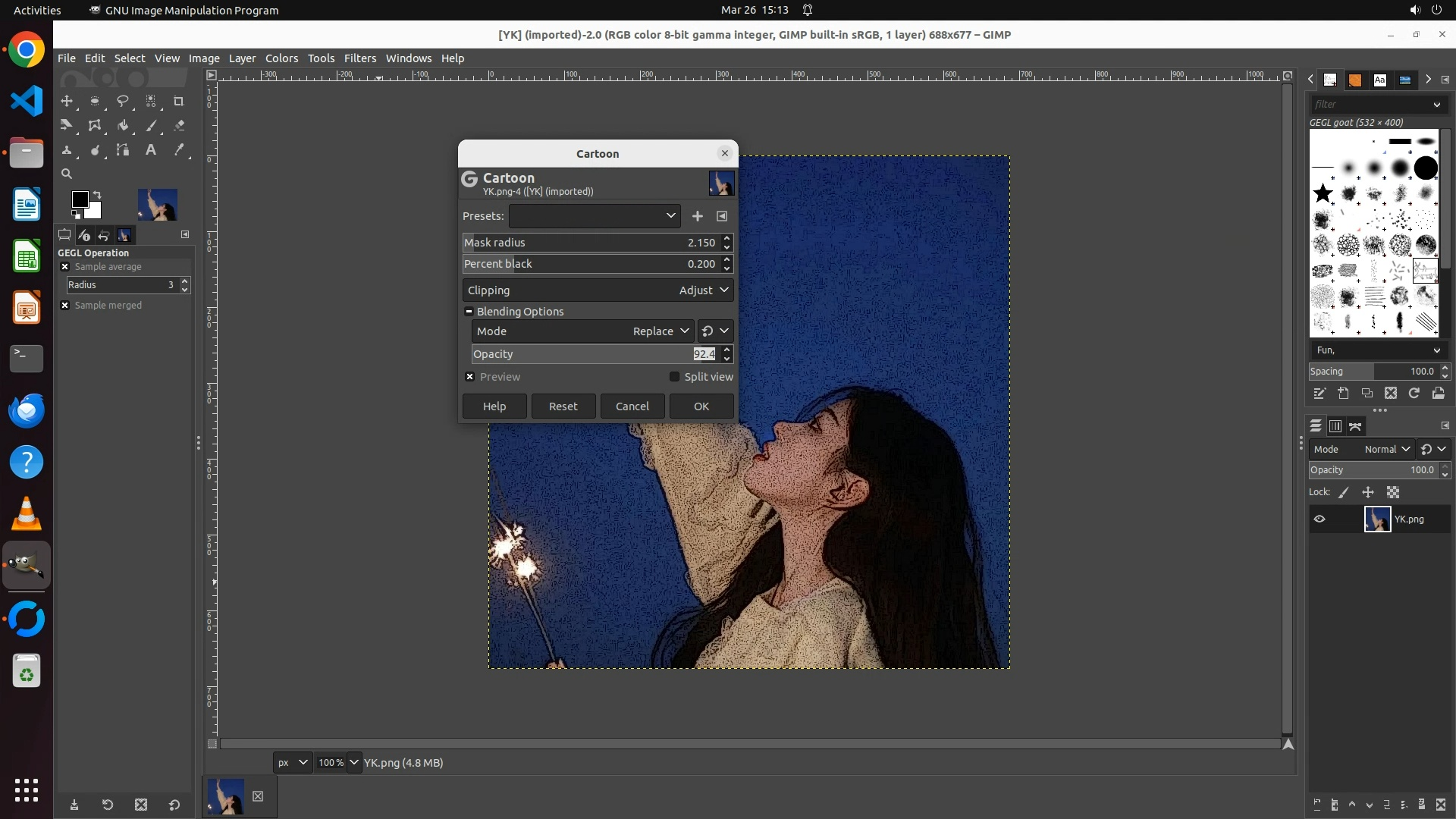Open the Presets dropdown in Cartoon dialog
1456x819 pixels.
pyautogui.click(x=594, y=216)
